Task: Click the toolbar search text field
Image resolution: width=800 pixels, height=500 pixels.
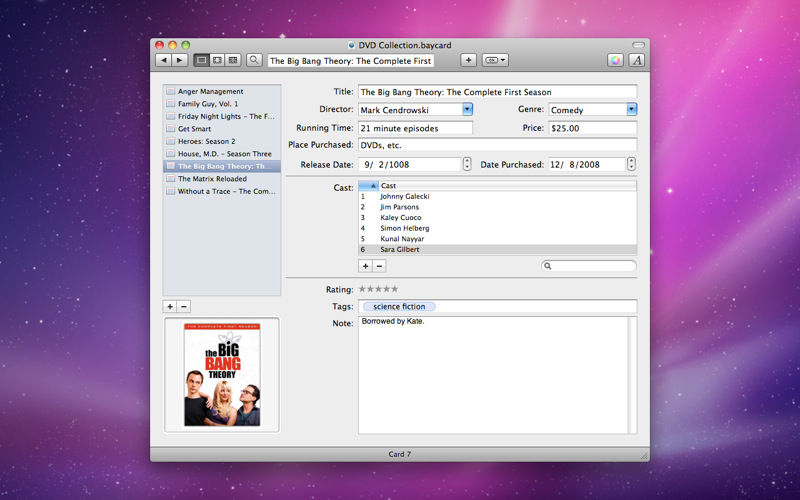Action: pos(351,61)
